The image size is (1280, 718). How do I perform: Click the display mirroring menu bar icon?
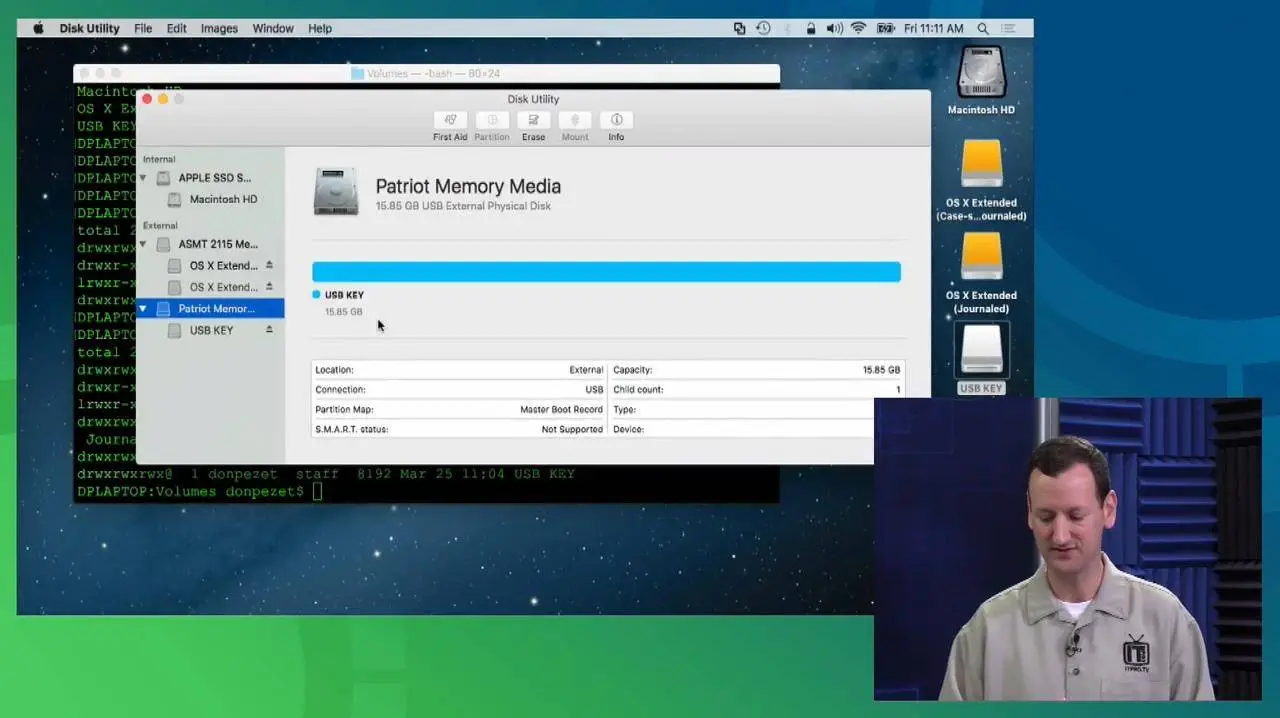pyautogui.click(x=739, y=28)
